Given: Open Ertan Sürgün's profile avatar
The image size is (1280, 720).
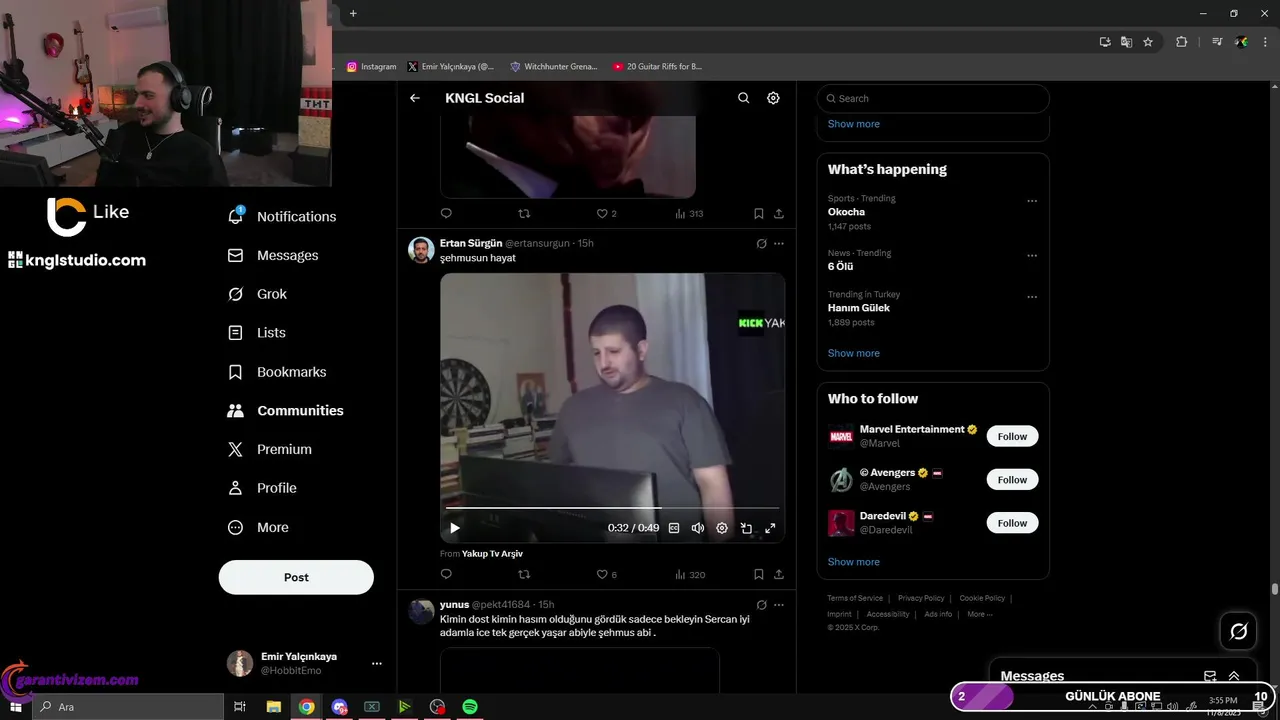Looking at the screenshot, I should 421,250.
